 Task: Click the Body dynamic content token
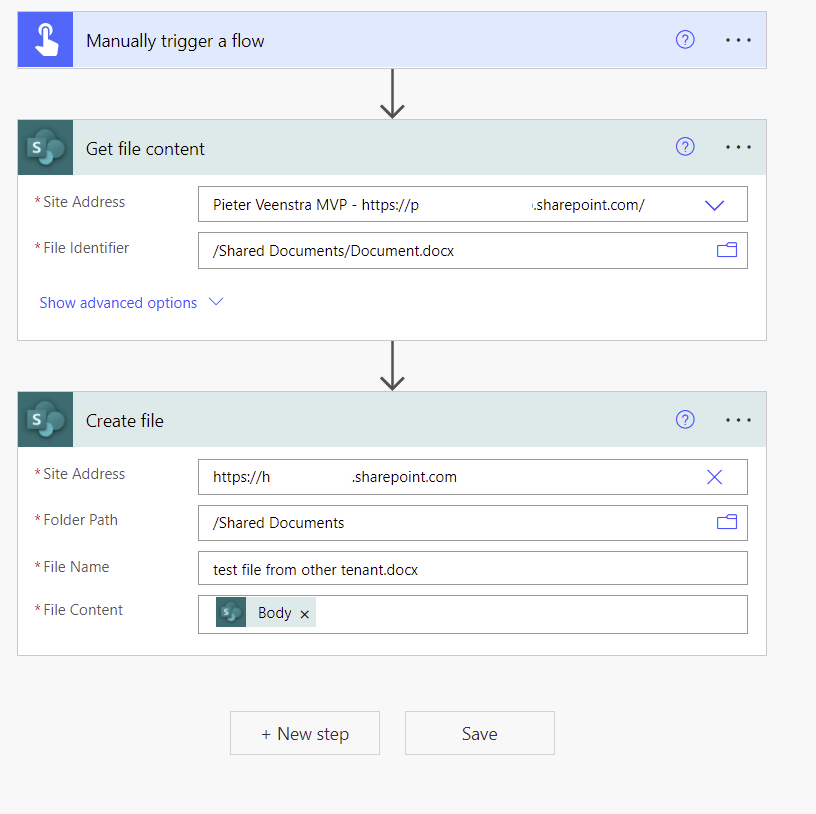[266, 613]
